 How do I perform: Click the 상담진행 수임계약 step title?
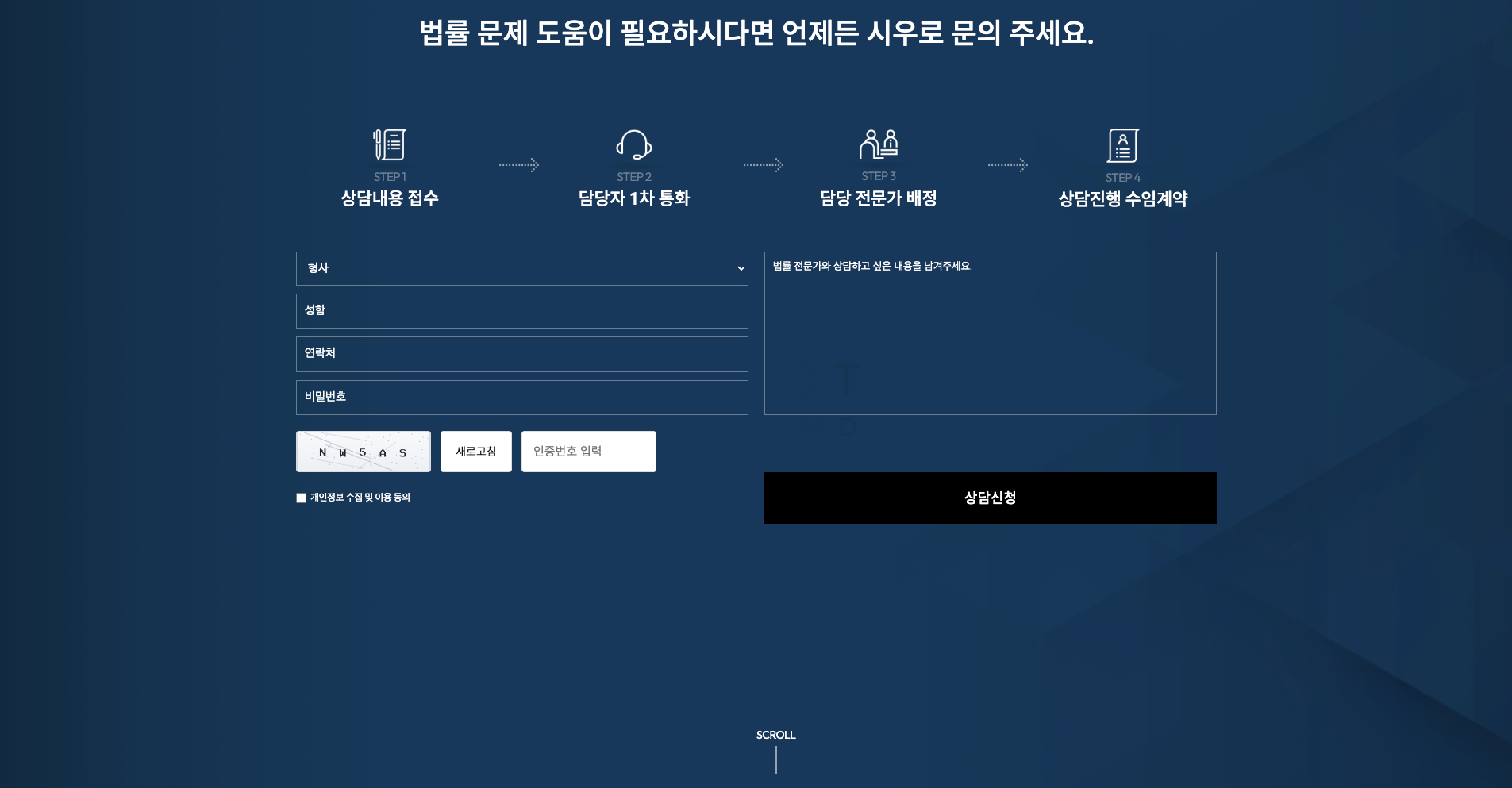1123,199
